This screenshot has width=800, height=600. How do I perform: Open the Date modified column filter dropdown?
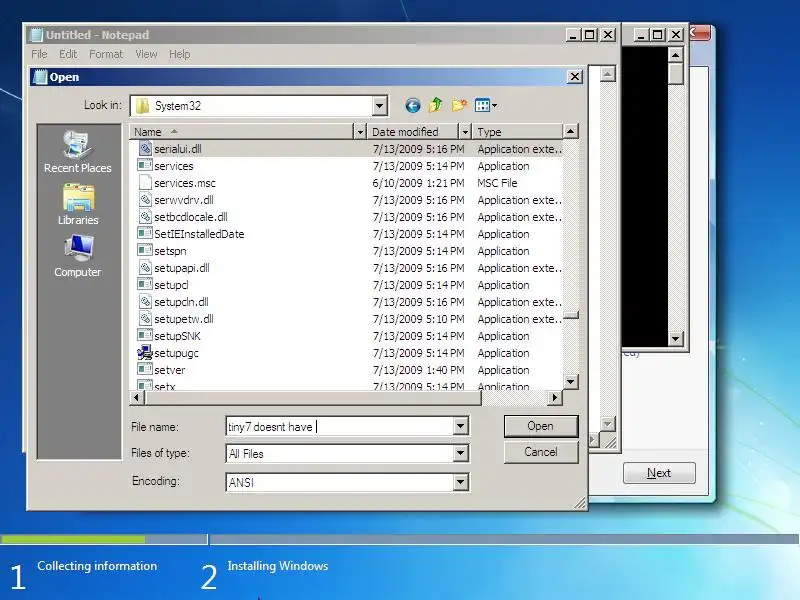(x=464, y=132)
